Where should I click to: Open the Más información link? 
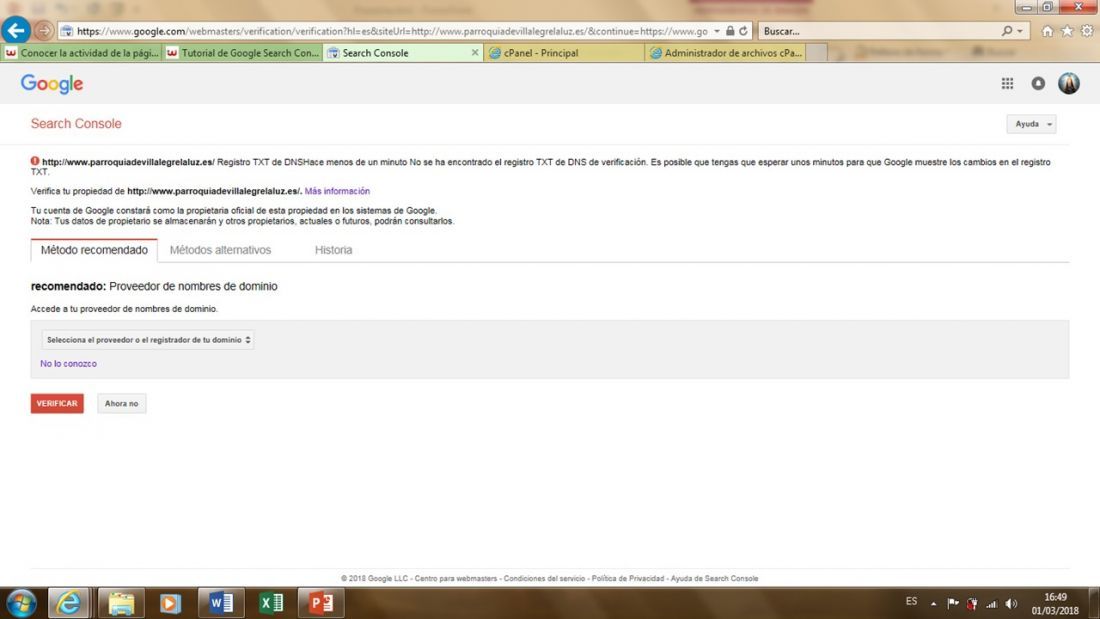[337, 191]
